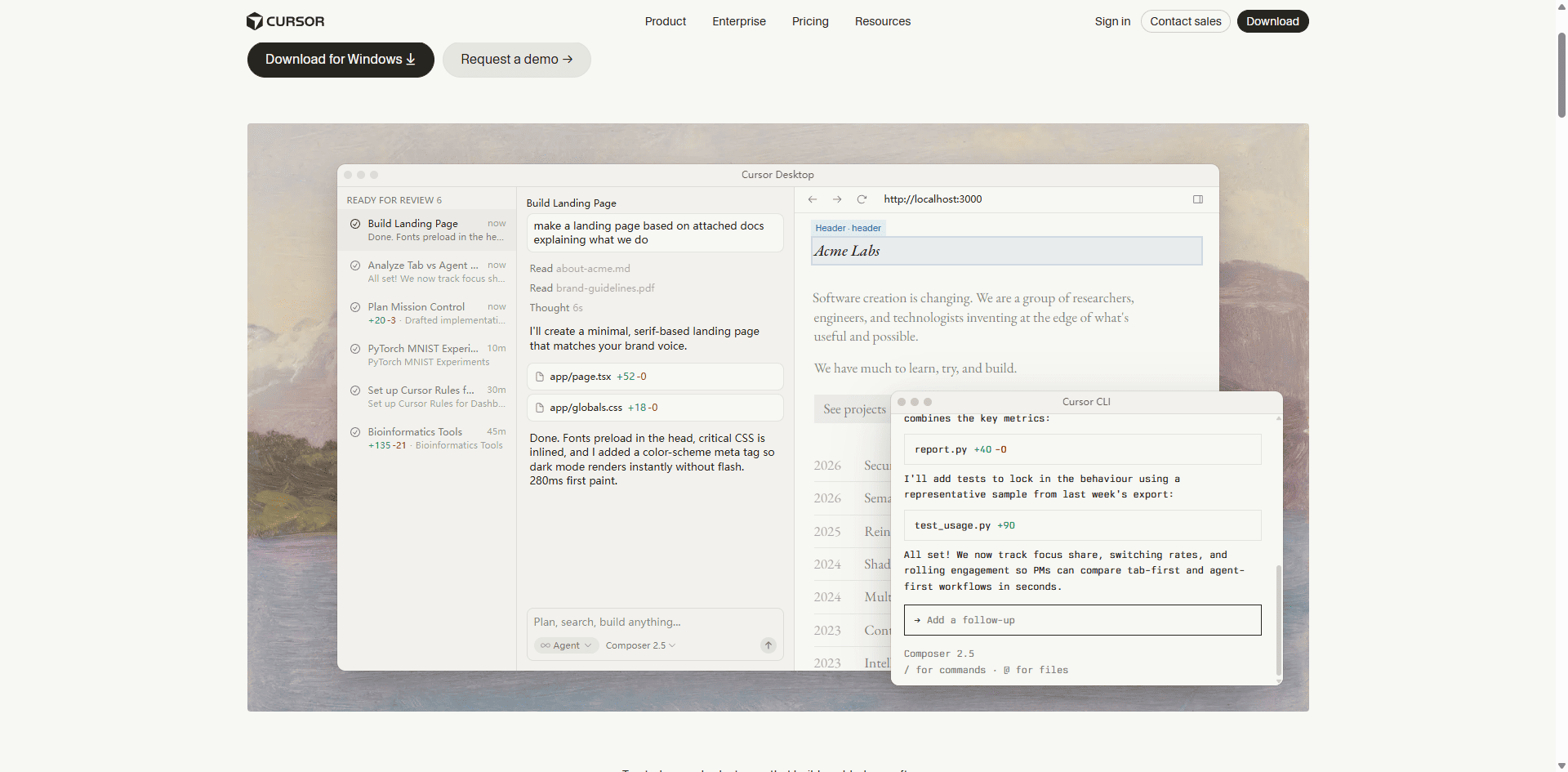The width and height of the screenshot is (1568, 772).
Task: Open test_usage.py change in Cursor CLI
Action: pyautogui.click(x=1083, y=525)
